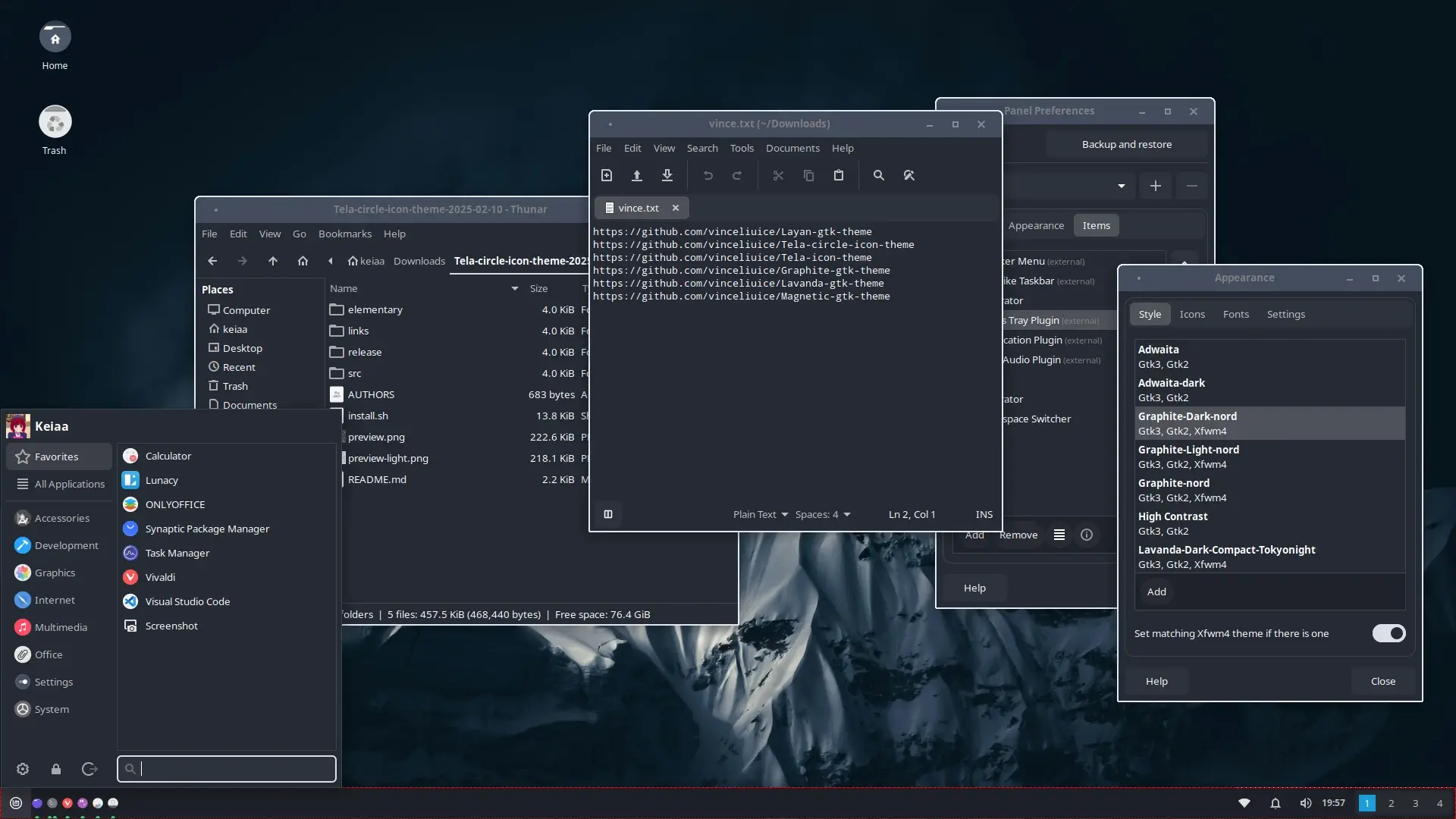Click the Backup and restore button
This screenshot has width=1456, height=819.
click(1126, 144)
